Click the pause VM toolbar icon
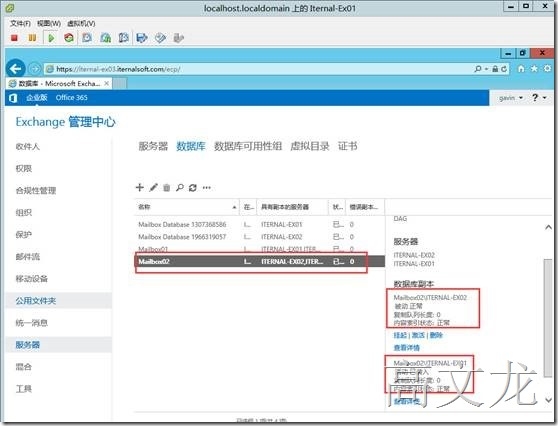Viewport: 558px width, 426px height. click(x=32, y=38)
